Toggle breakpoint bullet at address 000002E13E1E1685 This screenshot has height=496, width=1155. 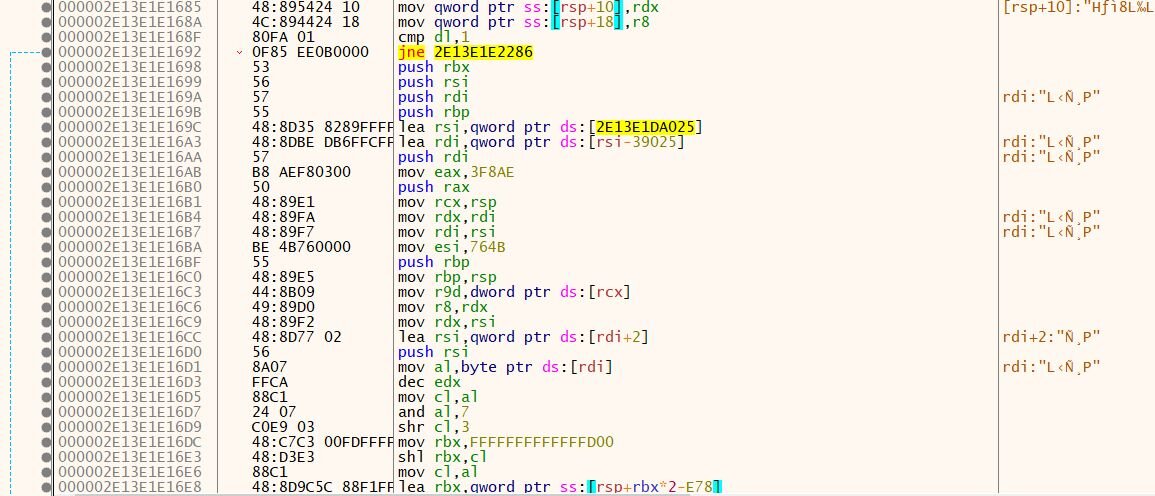pos(47,7)
